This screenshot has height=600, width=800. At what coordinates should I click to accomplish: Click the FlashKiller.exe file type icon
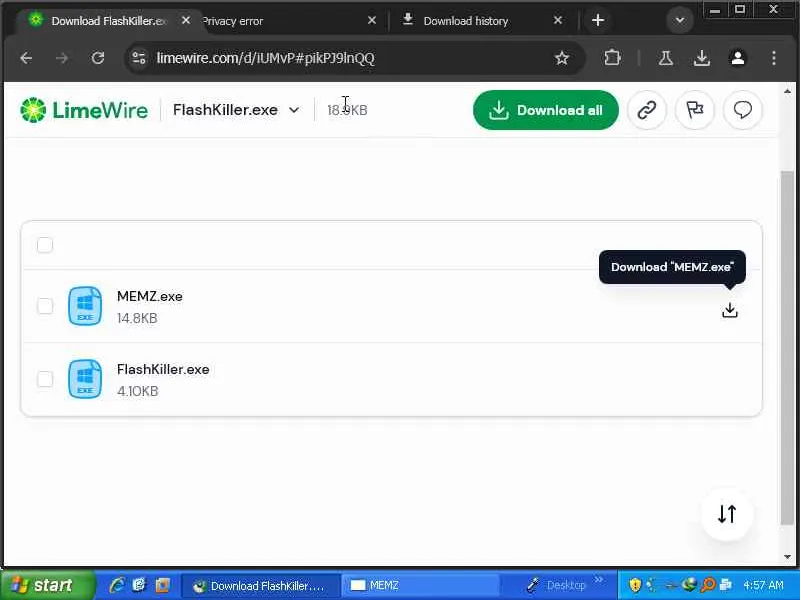(85, 379)
